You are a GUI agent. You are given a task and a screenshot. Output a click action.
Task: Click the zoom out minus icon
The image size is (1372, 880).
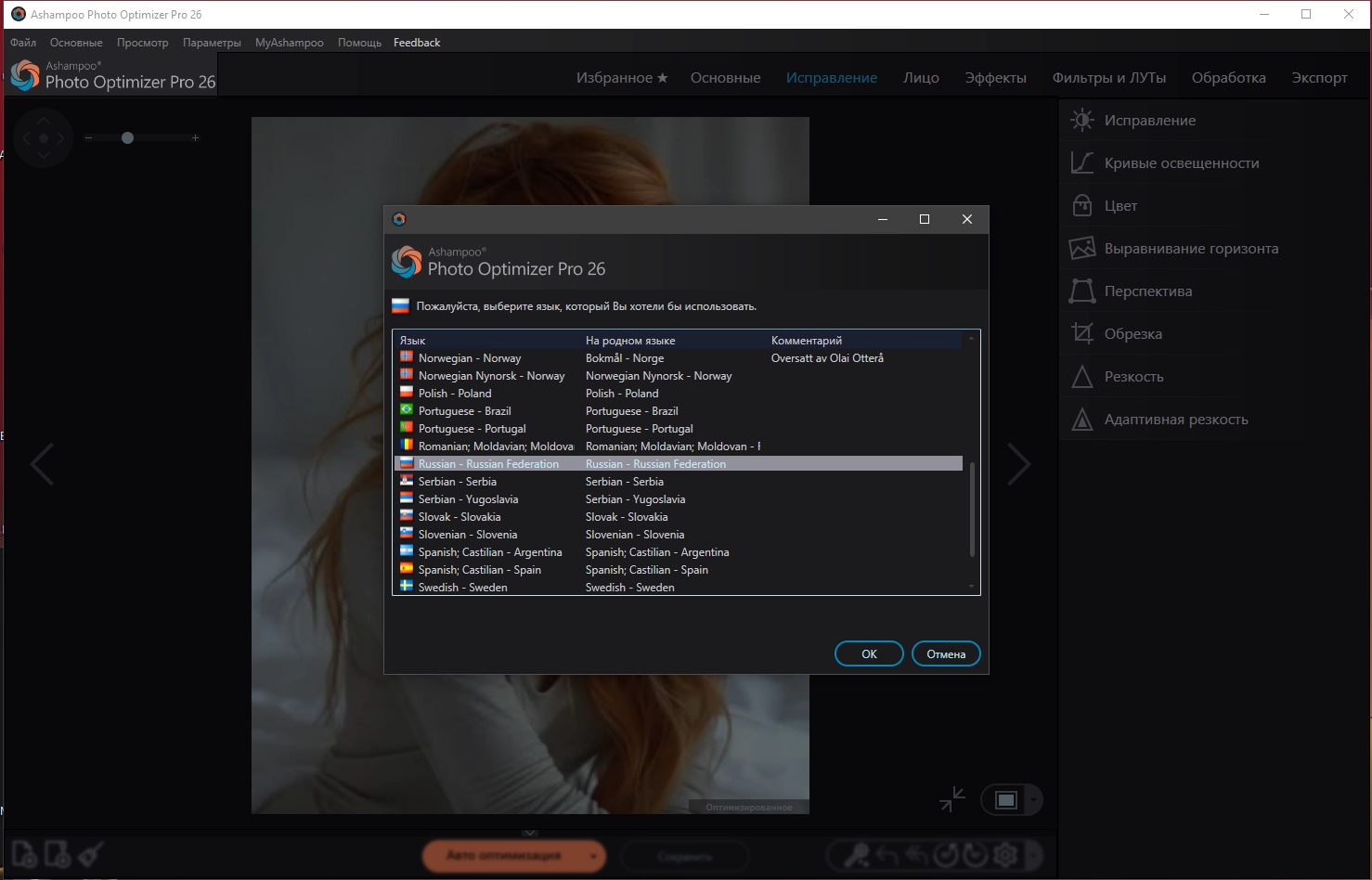tap(89, 138)
